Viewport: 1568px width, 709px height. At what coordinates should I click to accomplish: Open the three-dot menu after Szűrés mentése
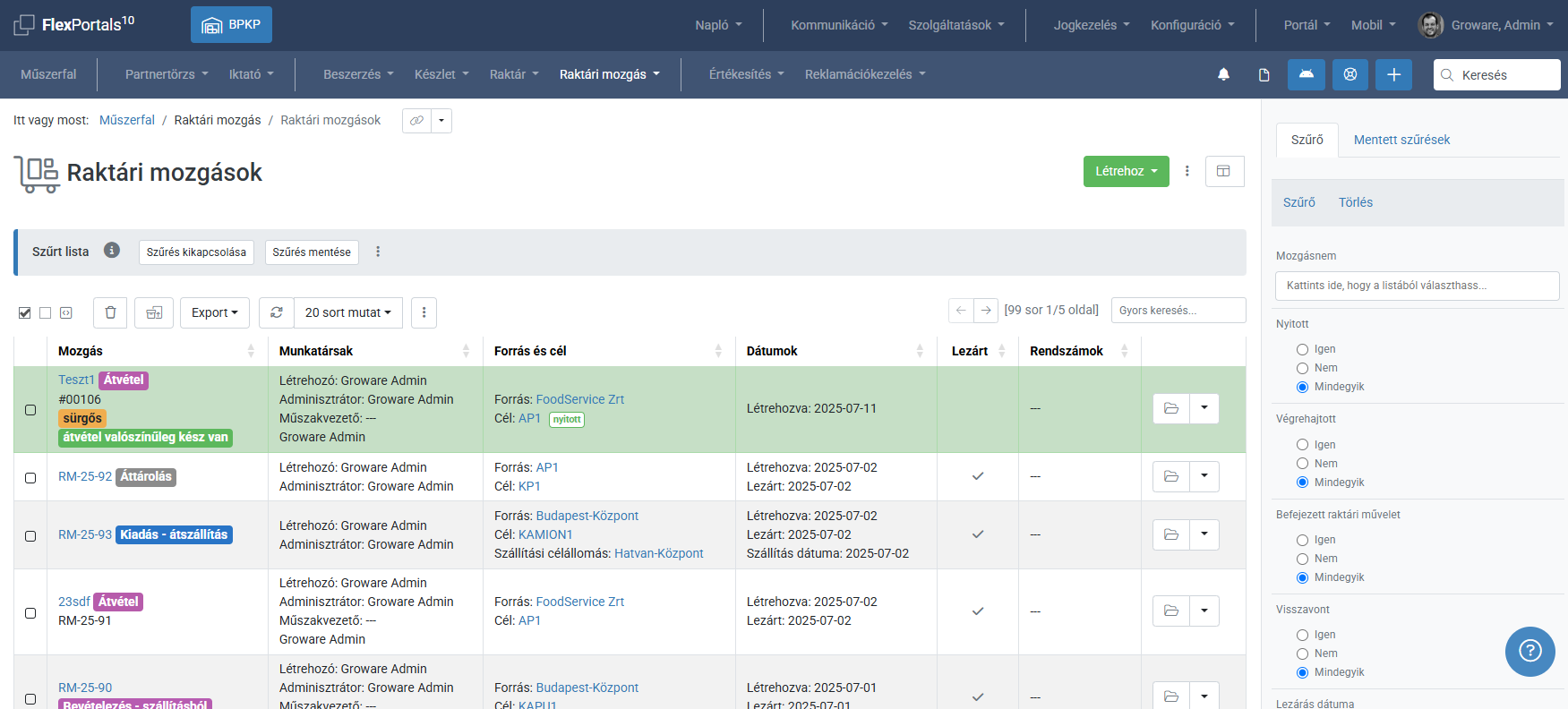click(378, 252)
